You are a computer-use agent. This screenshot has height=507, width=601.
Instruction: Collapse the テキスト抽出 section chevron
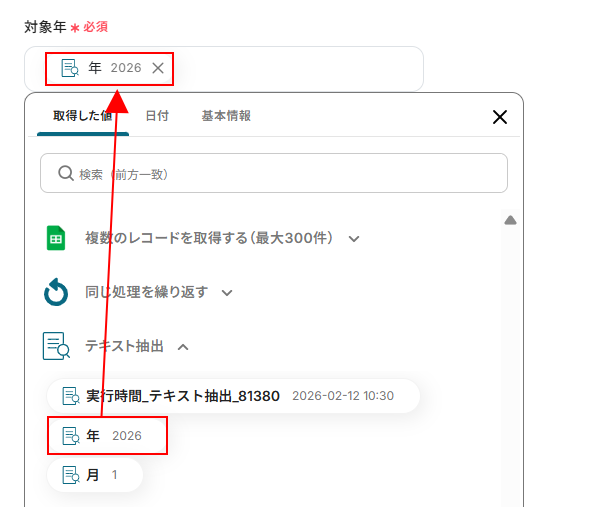pyautogui.click(x=183, y=347)
